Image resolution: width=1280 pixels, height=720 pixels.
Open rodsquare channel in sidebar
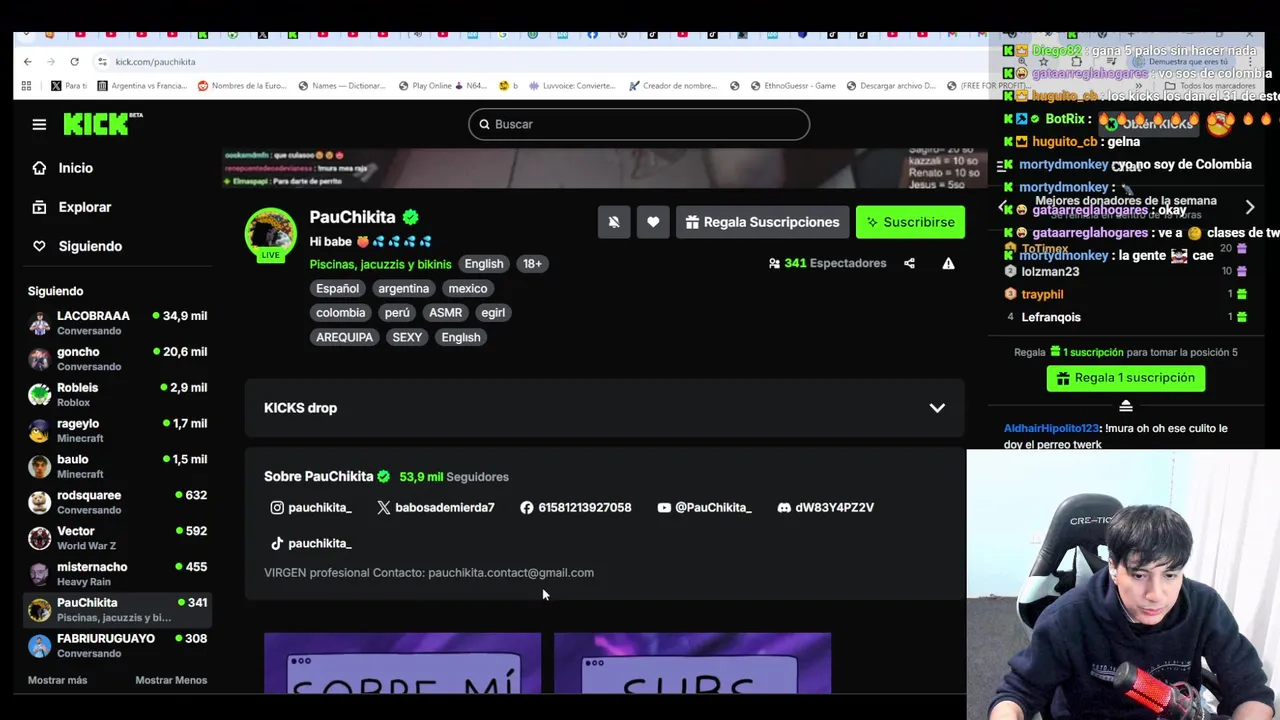tap(118, 502)
